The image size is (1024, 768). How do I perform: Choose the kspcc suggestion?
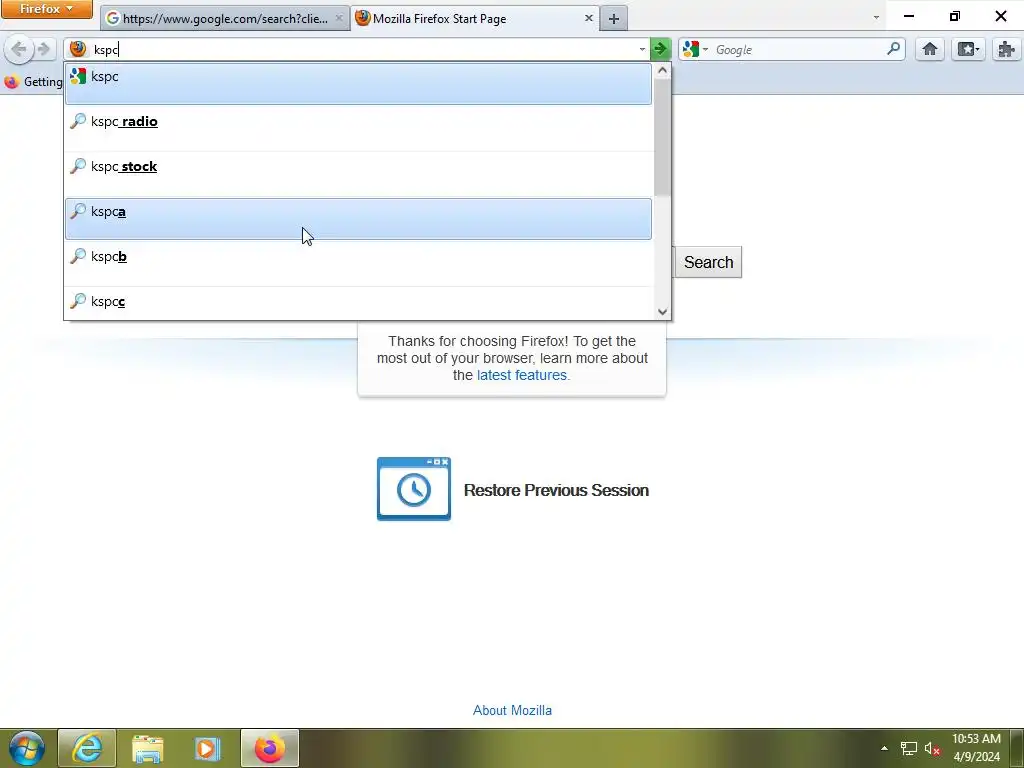click(359, 304)
